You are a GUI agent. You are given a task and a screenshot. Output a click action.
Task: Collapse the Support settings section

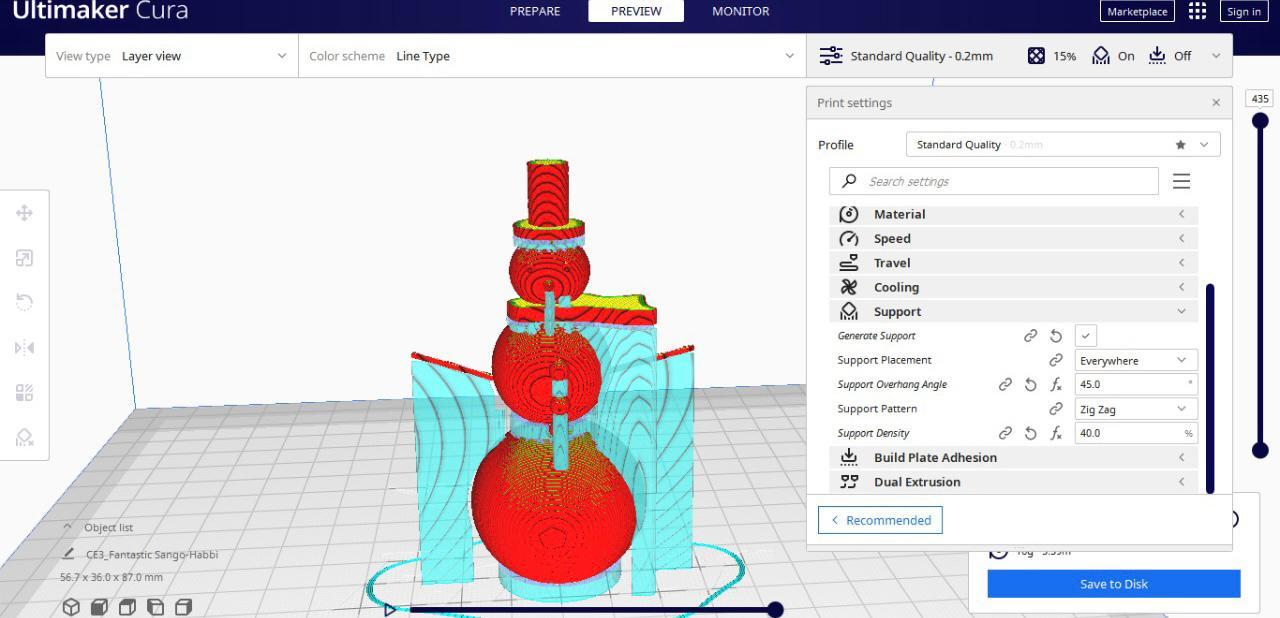click(1013, 312)
